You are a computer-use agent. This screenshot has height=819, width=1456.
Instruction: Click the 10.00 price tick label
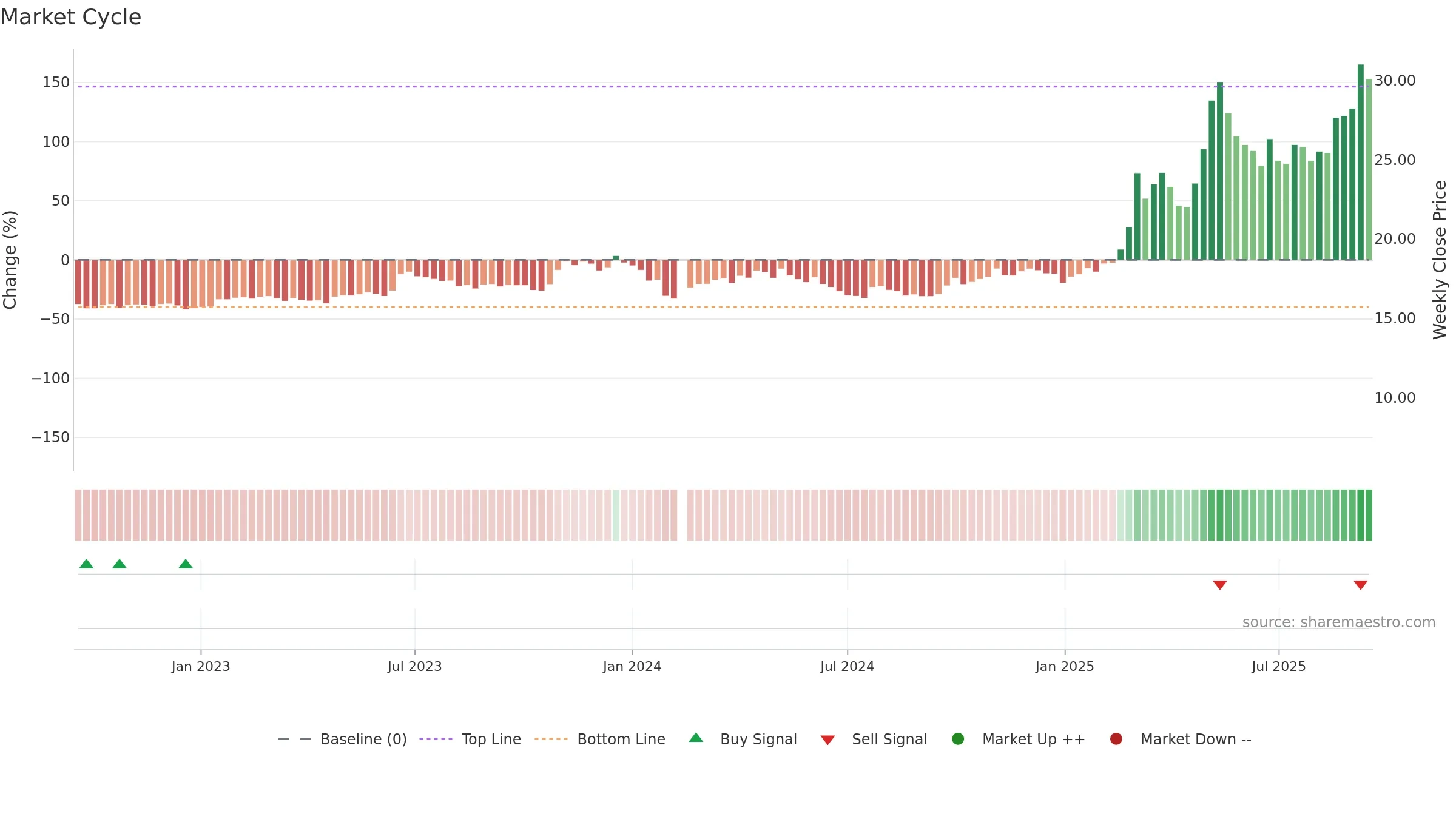point(1395,398)
